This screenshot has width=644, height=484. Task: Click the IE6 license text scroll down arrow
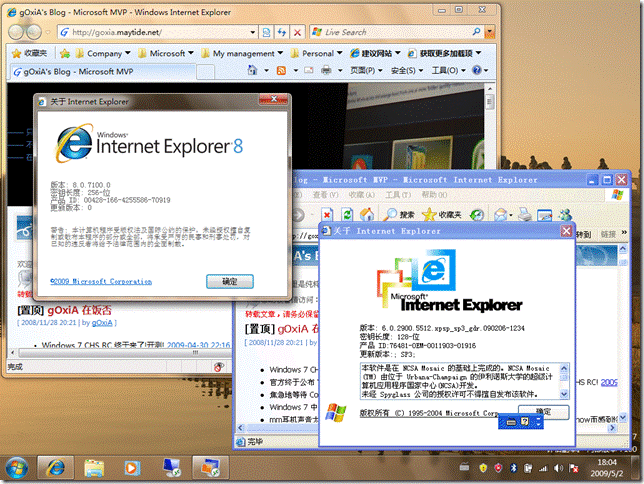click(564, 394)
